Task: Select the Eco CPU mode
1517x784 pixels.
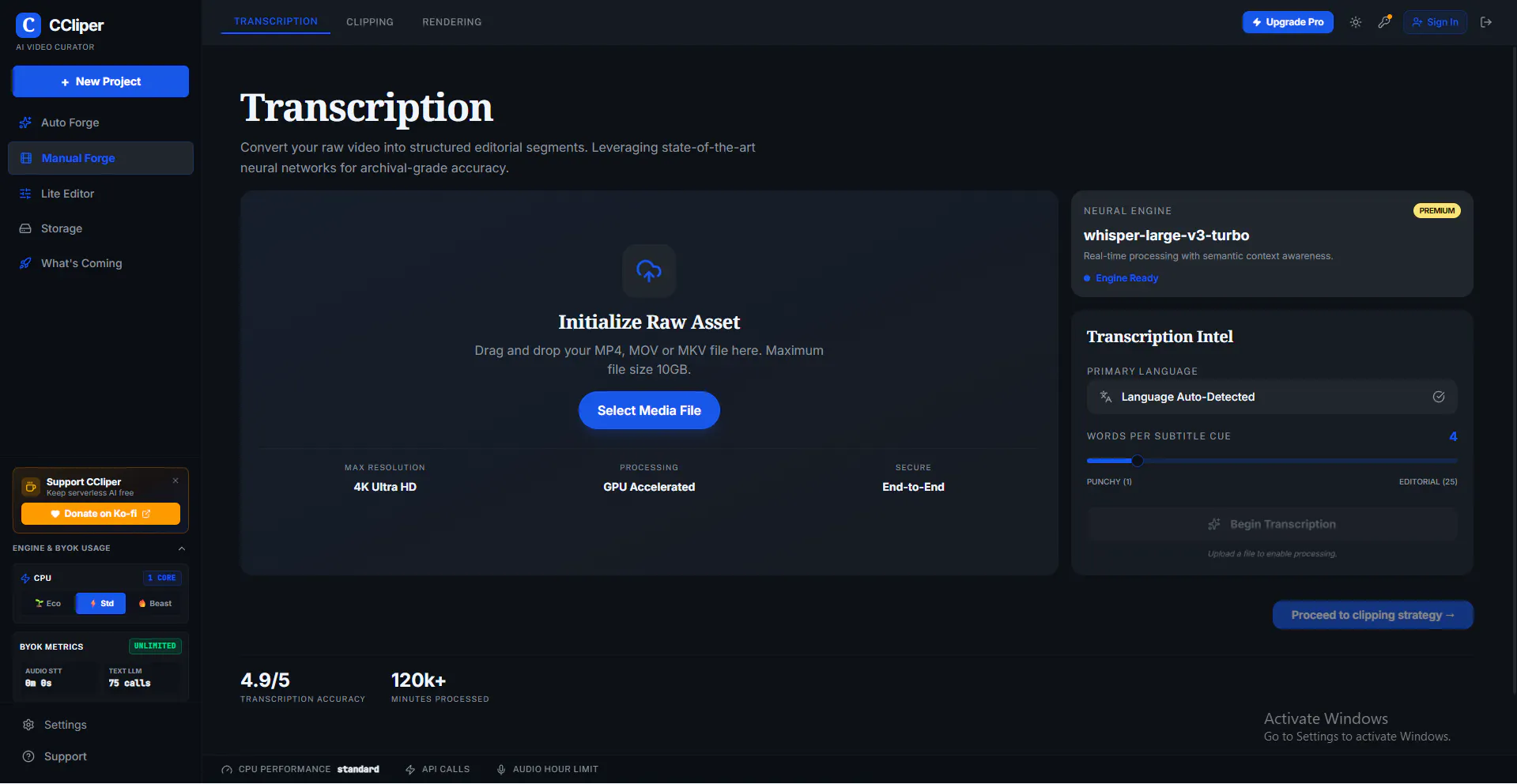Action: click(x=48, y=604)
